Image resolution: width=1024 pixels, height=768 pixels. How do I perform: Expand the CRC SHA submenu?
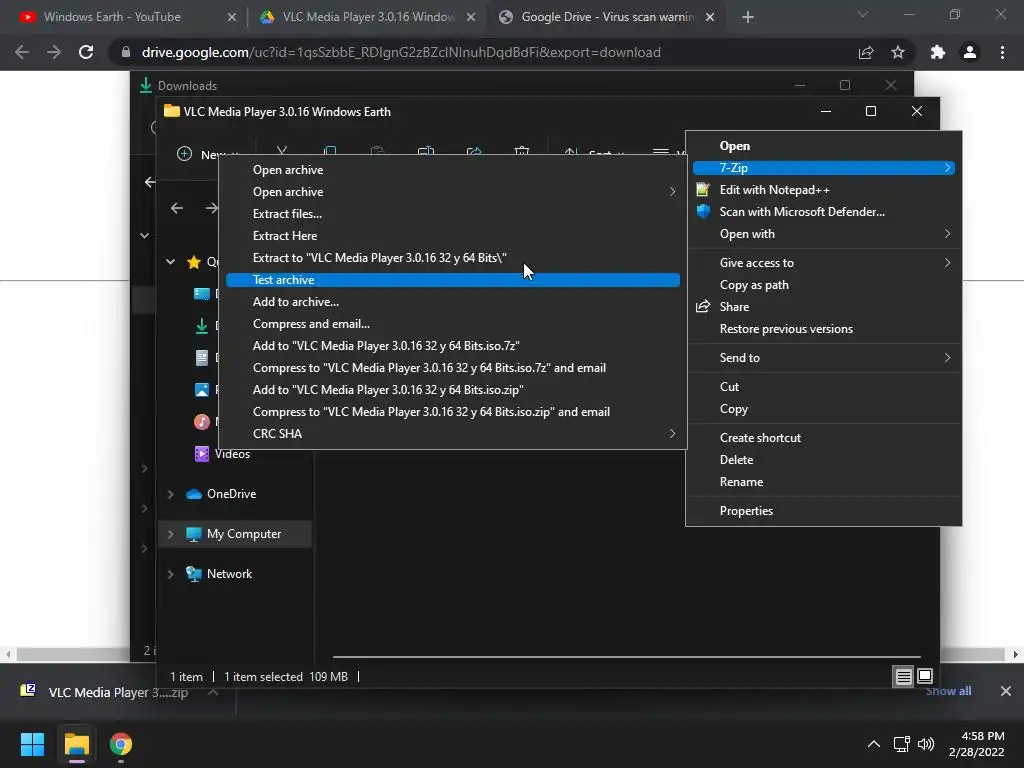point(453,434)
